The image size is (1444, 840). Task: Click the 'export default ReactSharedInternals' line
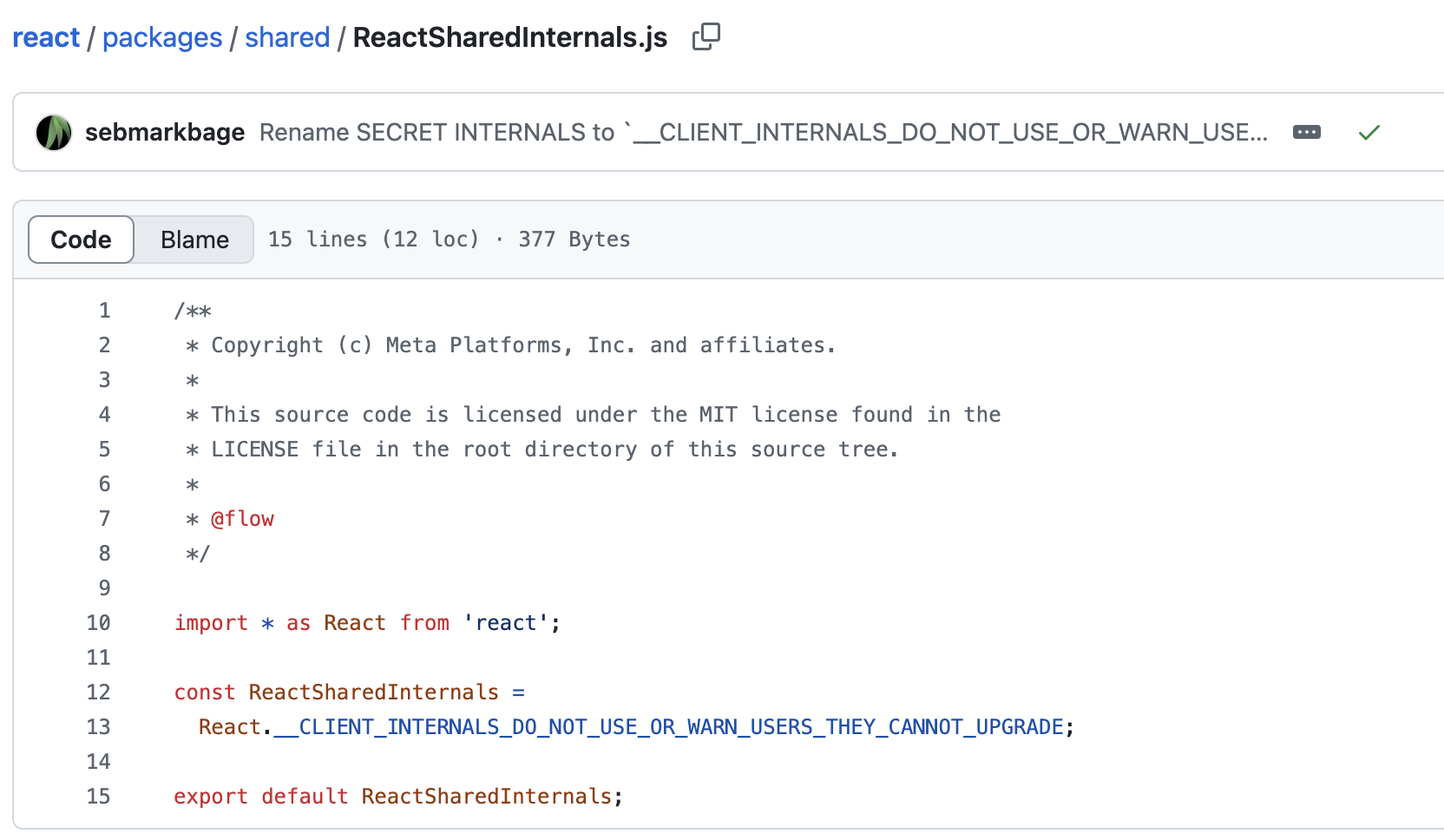[x=398, y=797]
